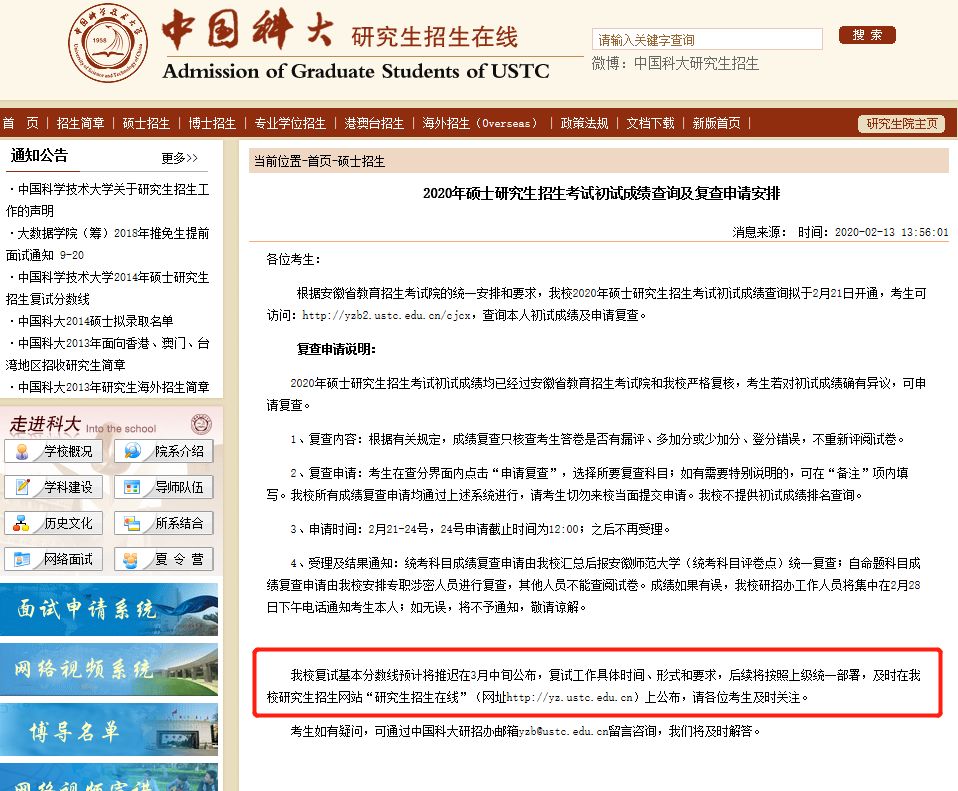Click the 通知公告 section heading
The height and width of the screenshot is (791, 958).
[38, 155]
